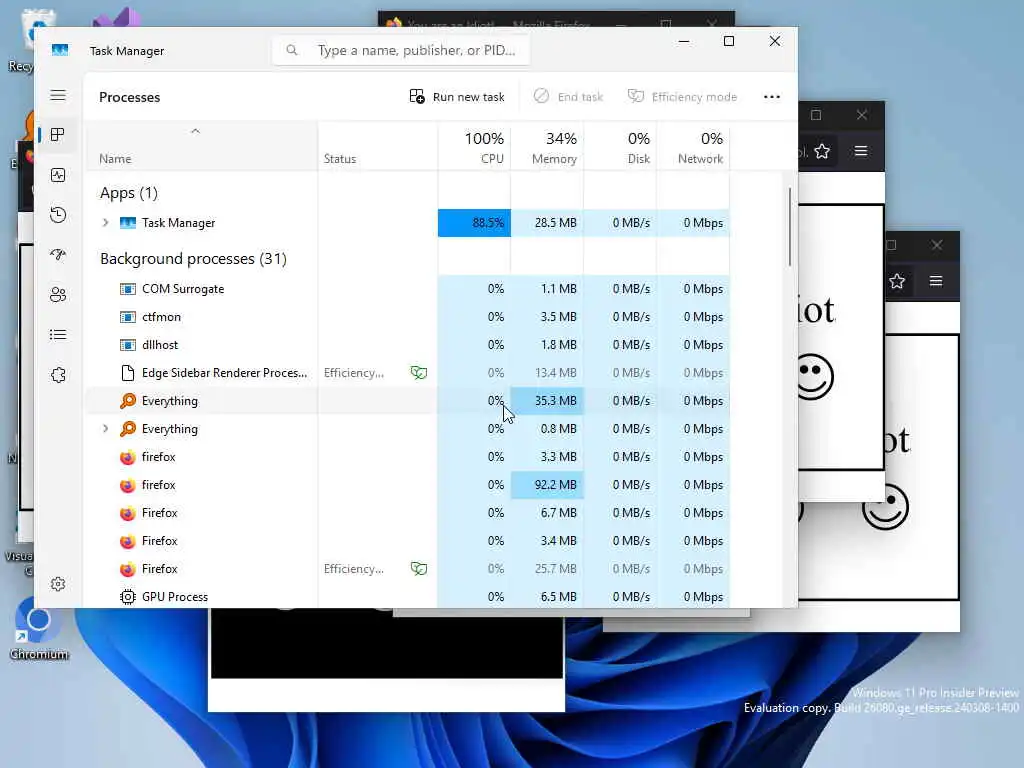The width and height of the screenshot is (1024, 768).
Task: Click the 88.5% CPU cell of Task Manager
Action: 474,223
